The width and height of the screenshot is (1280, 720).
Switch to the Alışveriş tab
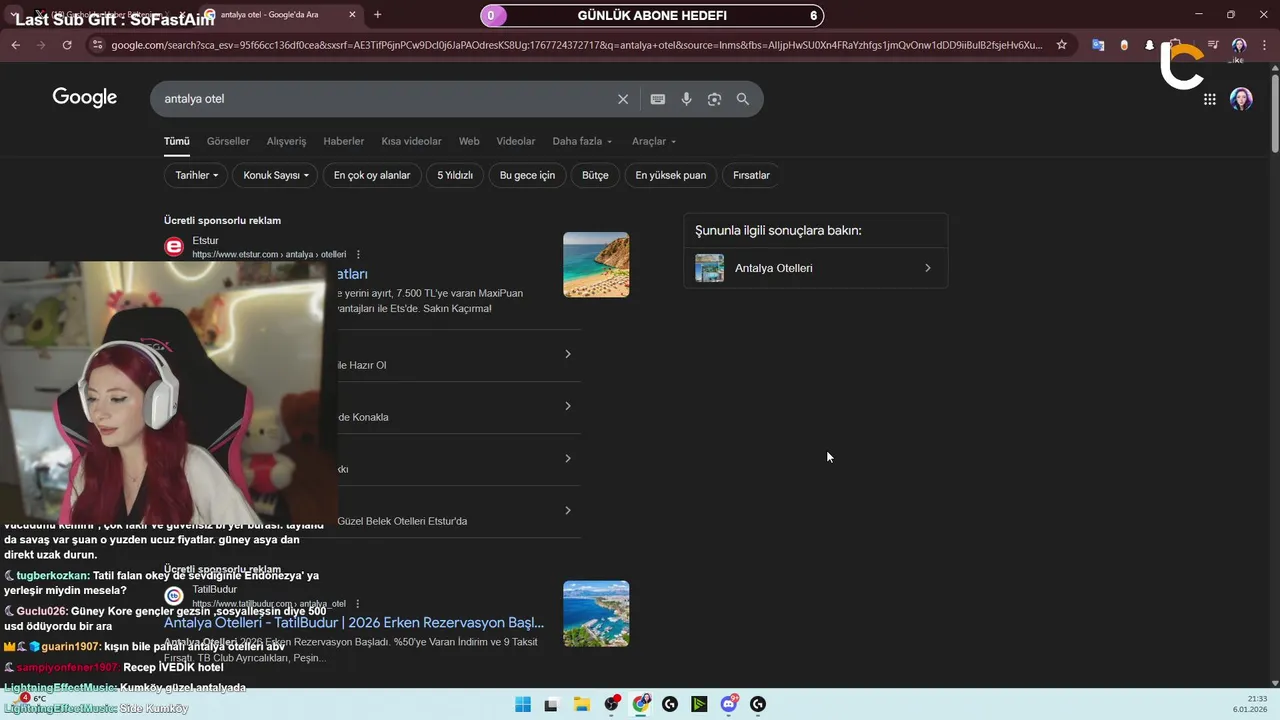[286, 141]
